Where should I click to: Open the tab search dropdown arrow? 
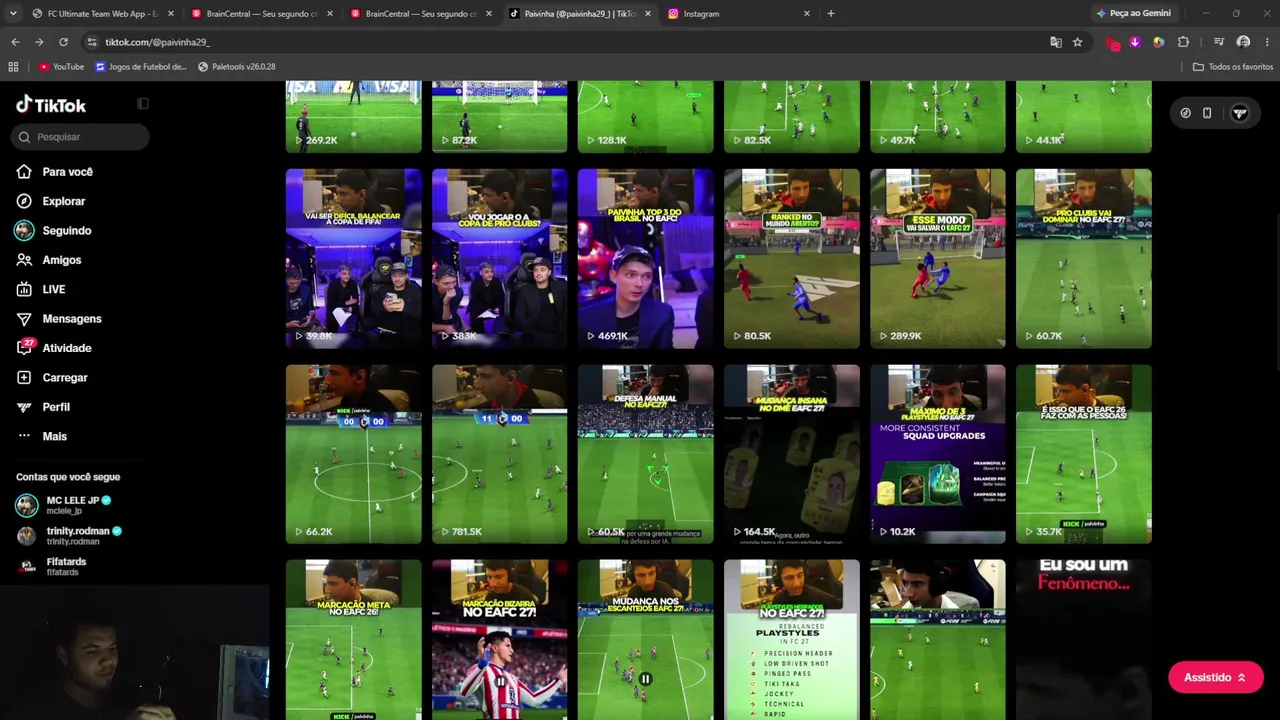13,14
